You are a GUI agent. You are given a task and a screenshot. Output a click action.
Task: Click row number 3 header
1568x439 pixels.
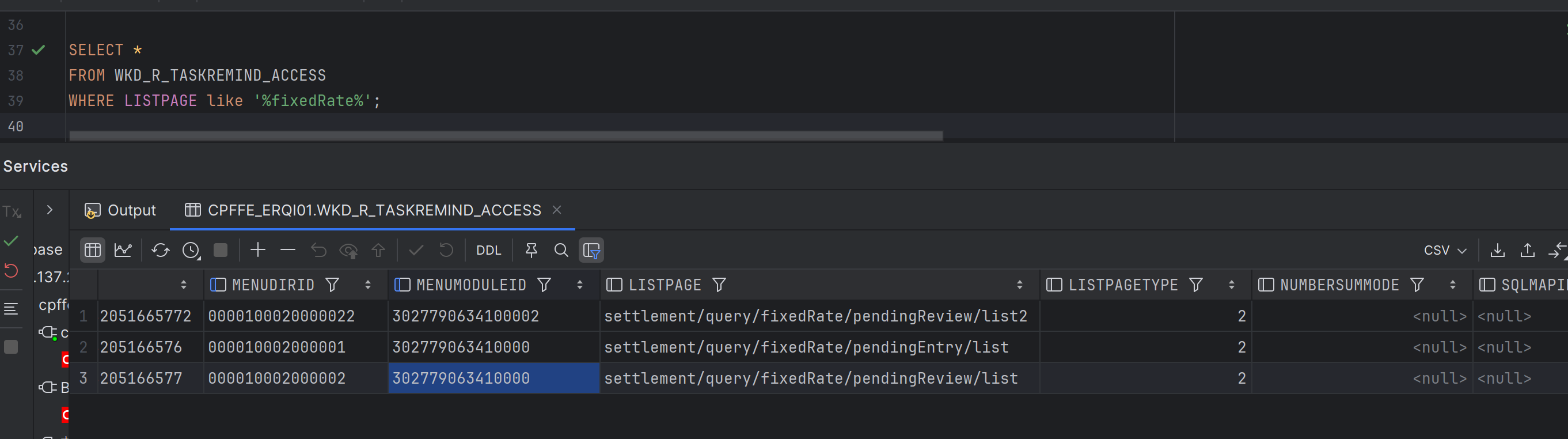click(83, 378)
